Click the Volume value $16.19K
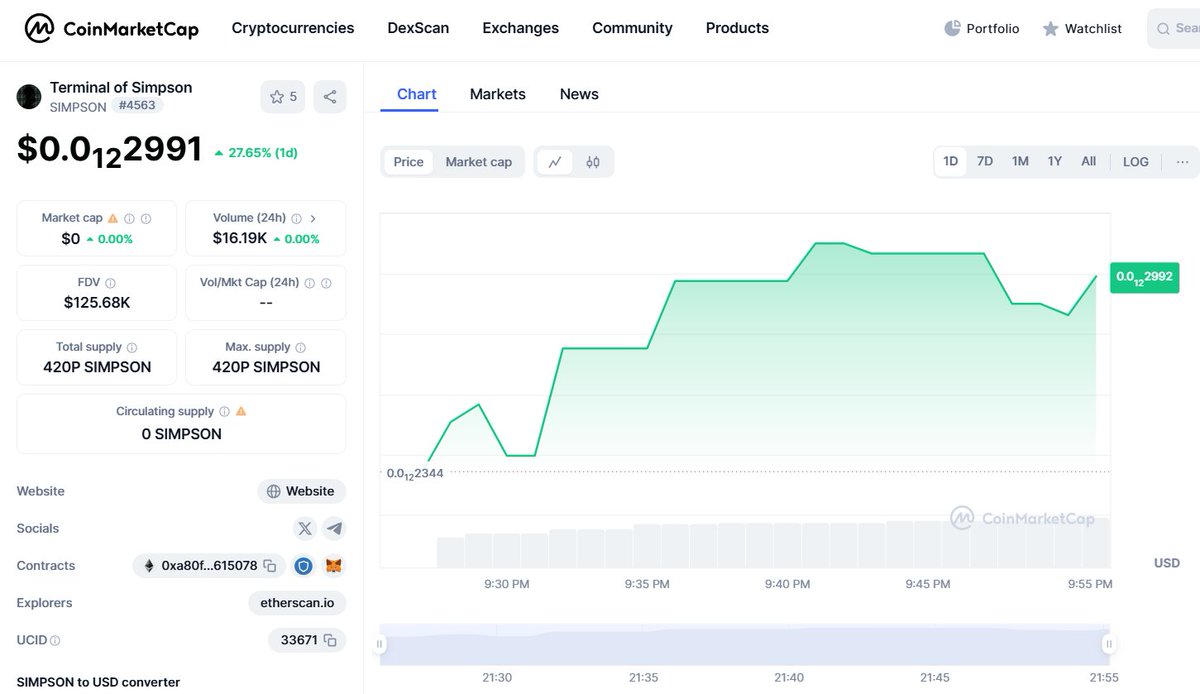The height and width of the screenshot is (694, 1200). click(x=239, y=238)
